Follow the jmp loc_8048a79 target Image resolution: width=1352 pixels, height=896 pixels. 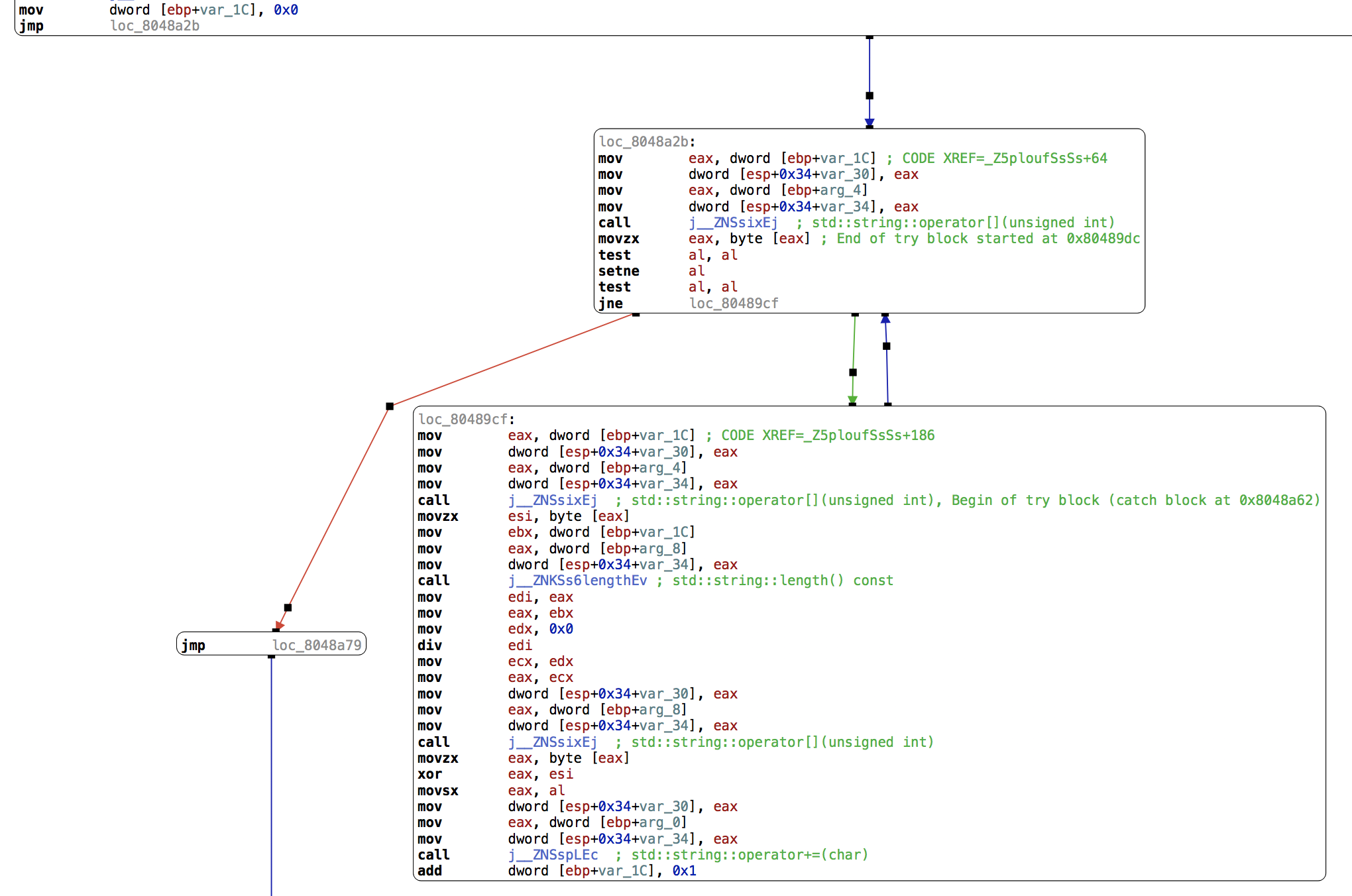pos(316,645)
